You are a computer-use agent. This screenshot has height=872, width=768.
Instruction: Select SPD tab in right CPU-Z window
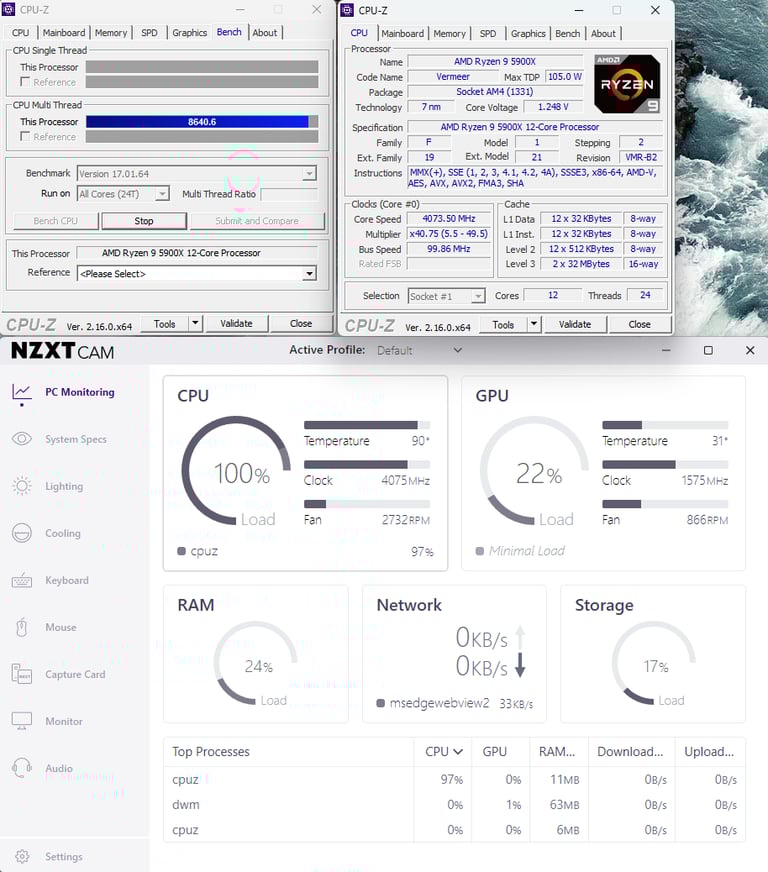point(488,33)
